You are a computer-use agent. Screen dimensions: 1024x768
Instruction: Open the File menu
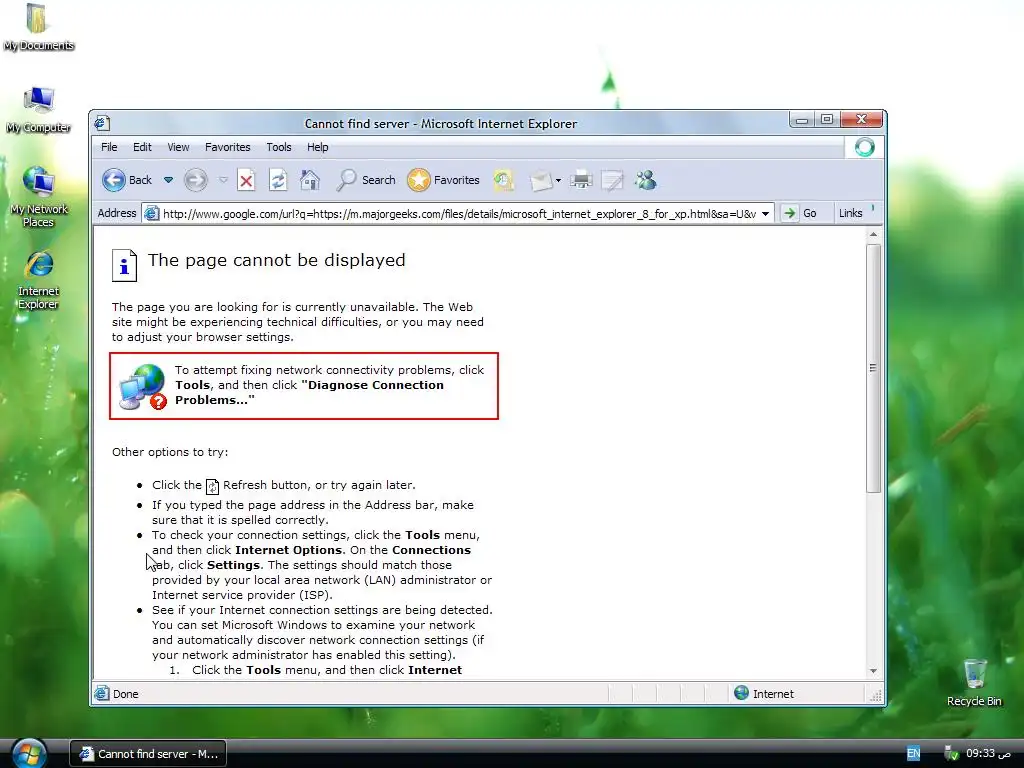point(109,147)
